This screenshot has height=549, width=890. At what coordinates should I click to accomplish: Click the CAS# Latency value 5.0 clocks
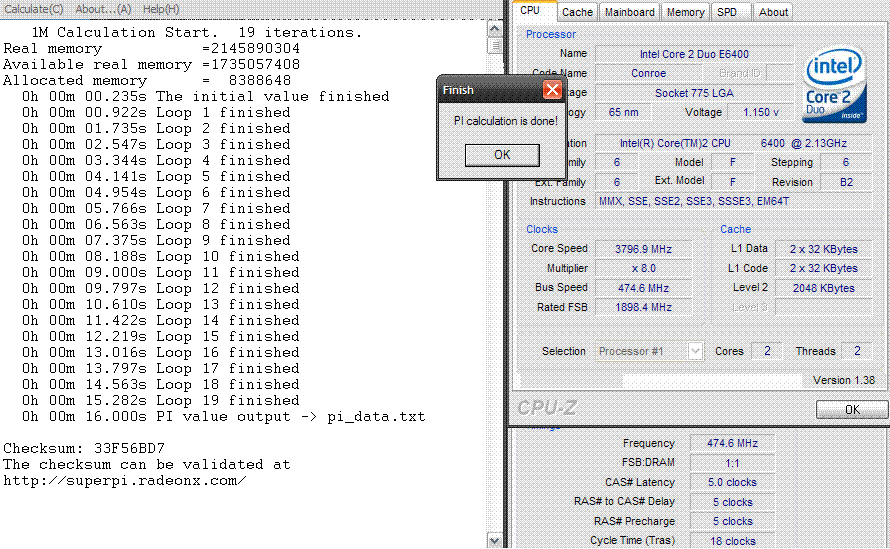tap(732, 482)
